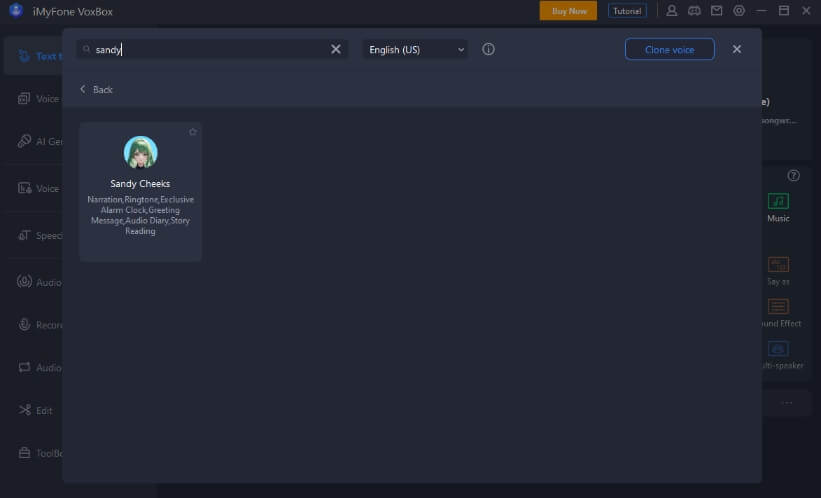
Task: Open the Voice changer sidebar item below AI
Action: 38,188
